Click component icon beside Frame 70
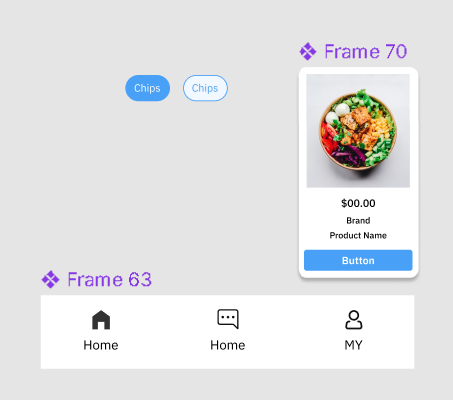 (x=308, y=52)
